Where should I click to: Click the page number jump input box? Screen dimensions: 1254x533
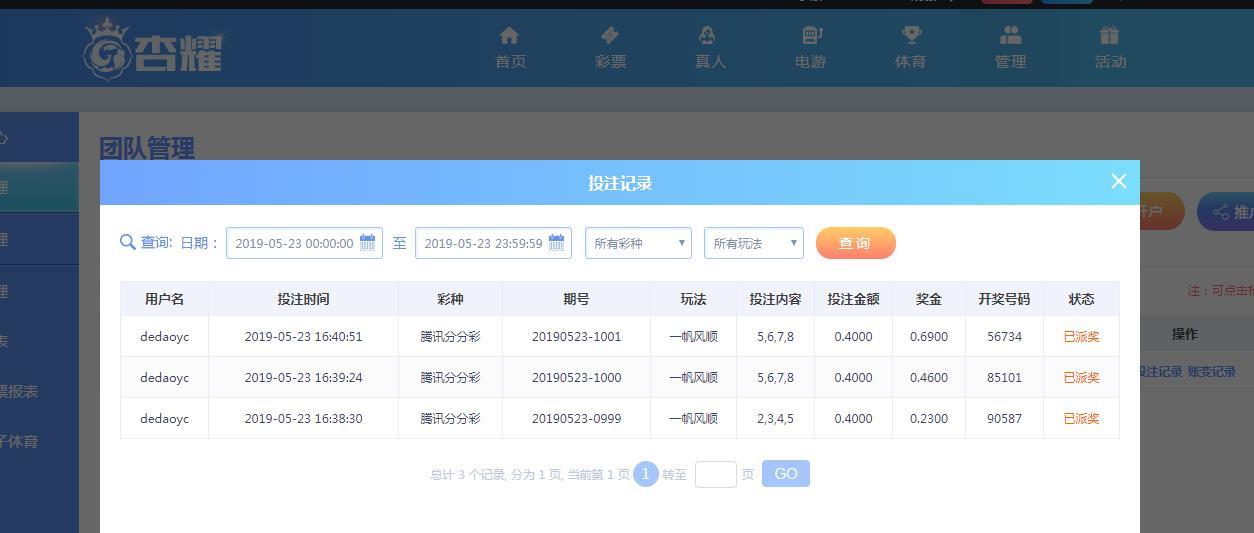[x=716, y=474]
